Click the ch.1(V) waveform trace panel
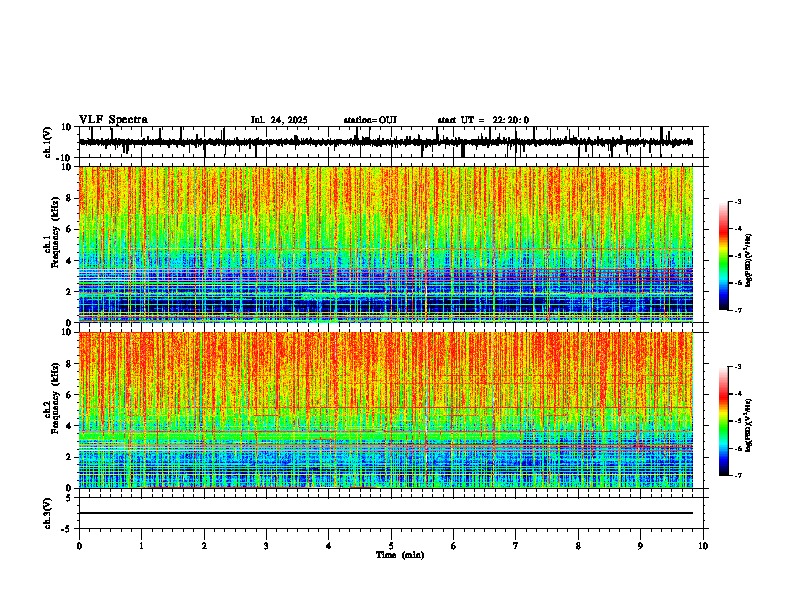The height and width of the screenshot is (612, 792). (x=391, y=142)
